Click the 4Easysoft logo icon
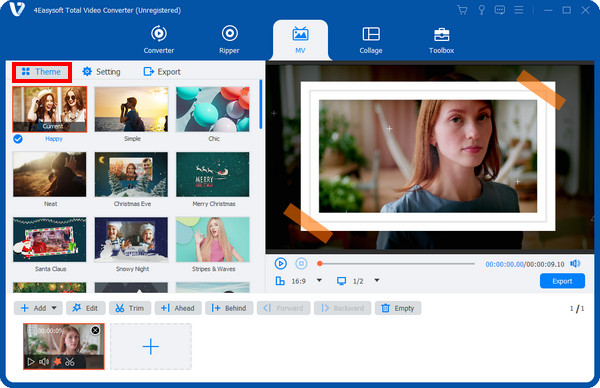 (17, 10)
